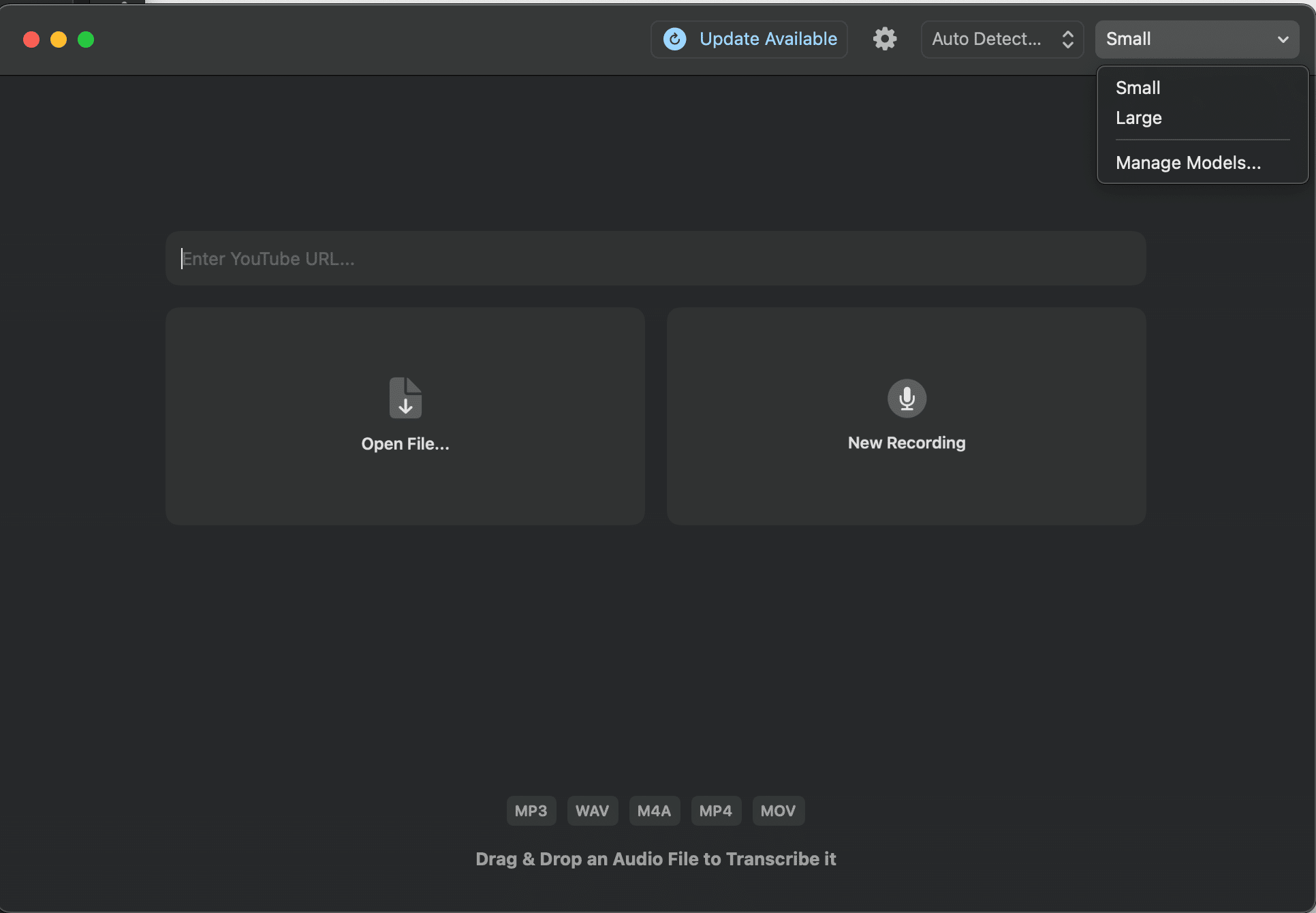Click the MP4 format badge
1316x913 pixels.
pos(715,811)
